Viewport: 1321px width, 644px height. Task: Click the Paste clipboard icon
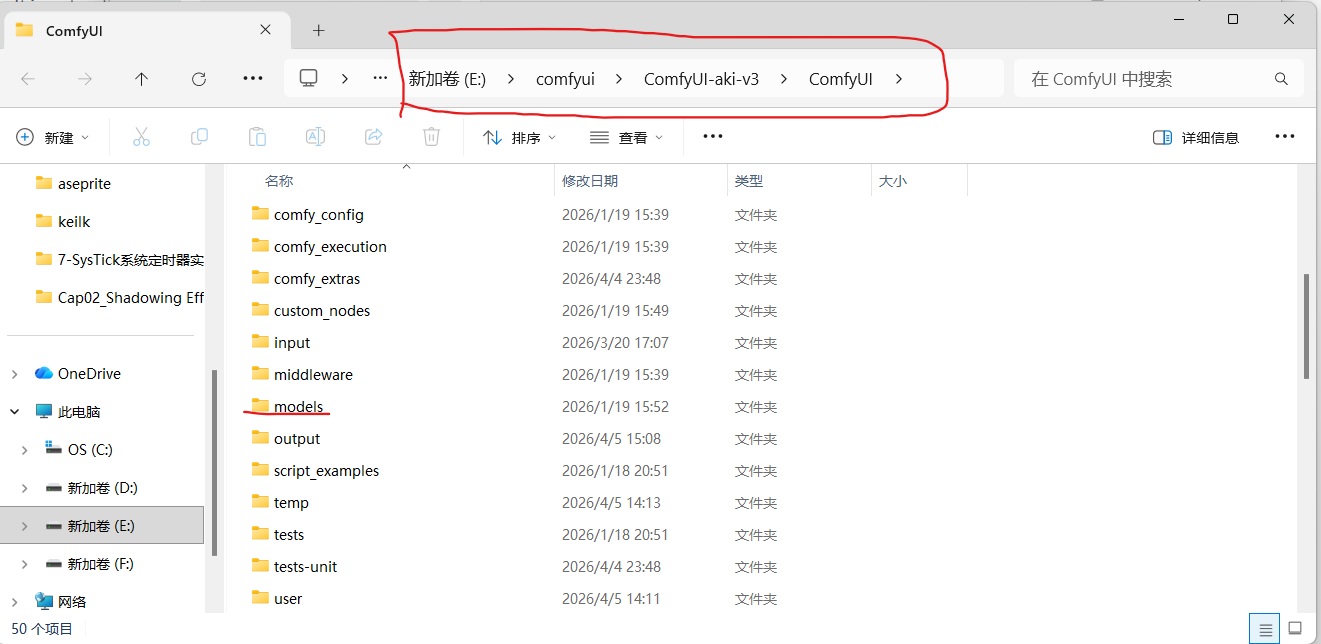[257, 137]
